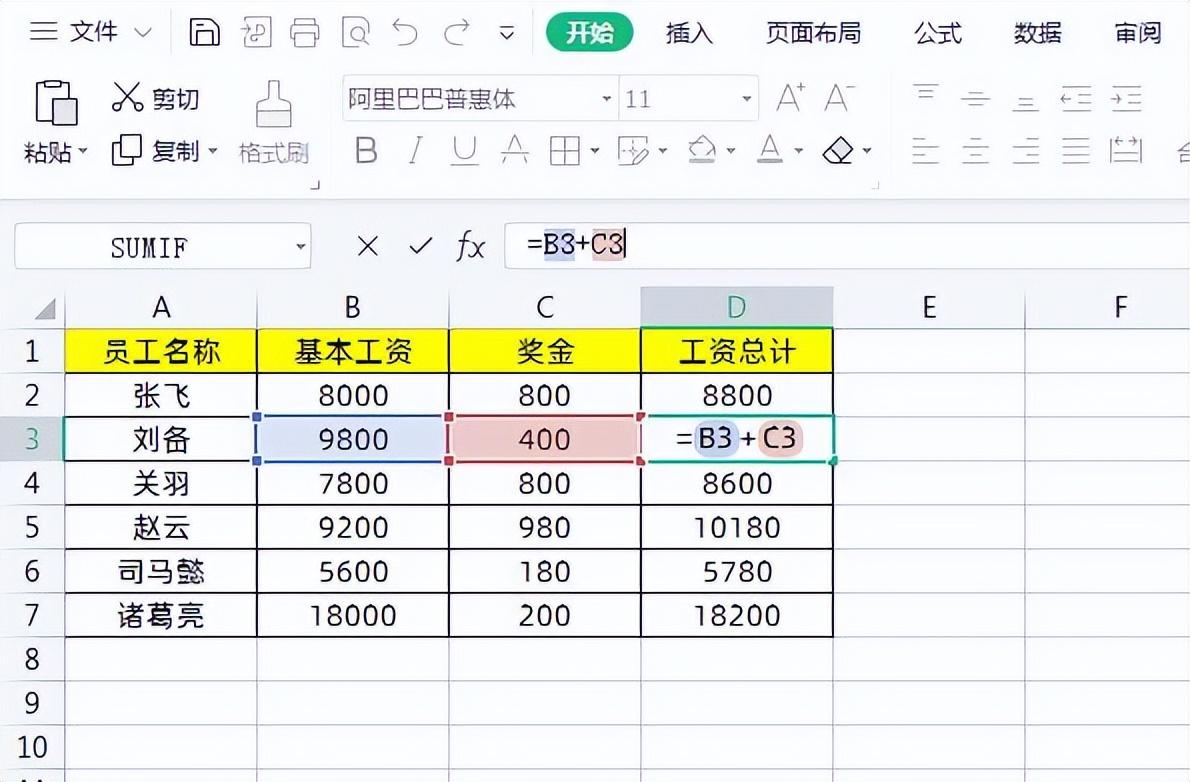Screen dimensions: 1190x782
Task: Click the Undo arrow icon
Action: 405,33
